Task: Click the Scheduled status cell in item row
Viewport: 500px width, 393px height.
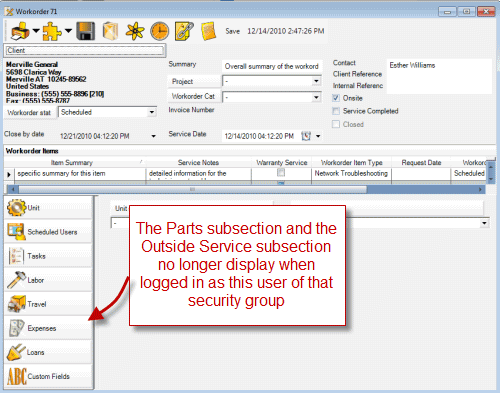Action: (469, 174)
